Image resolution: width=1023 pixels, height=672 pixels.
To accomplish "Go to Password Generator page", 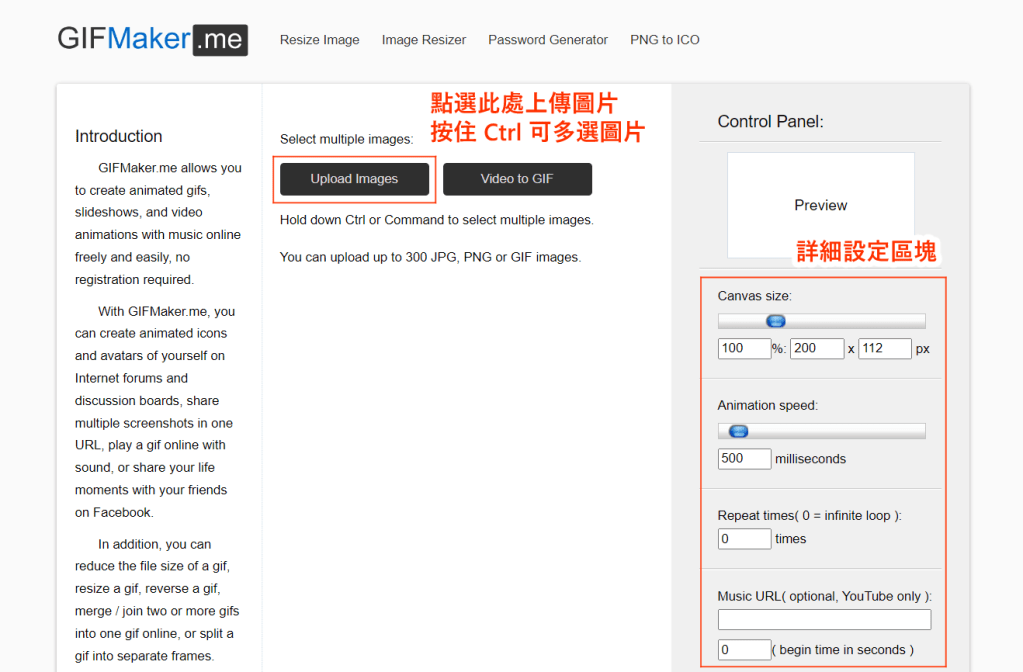I will 547,40.
